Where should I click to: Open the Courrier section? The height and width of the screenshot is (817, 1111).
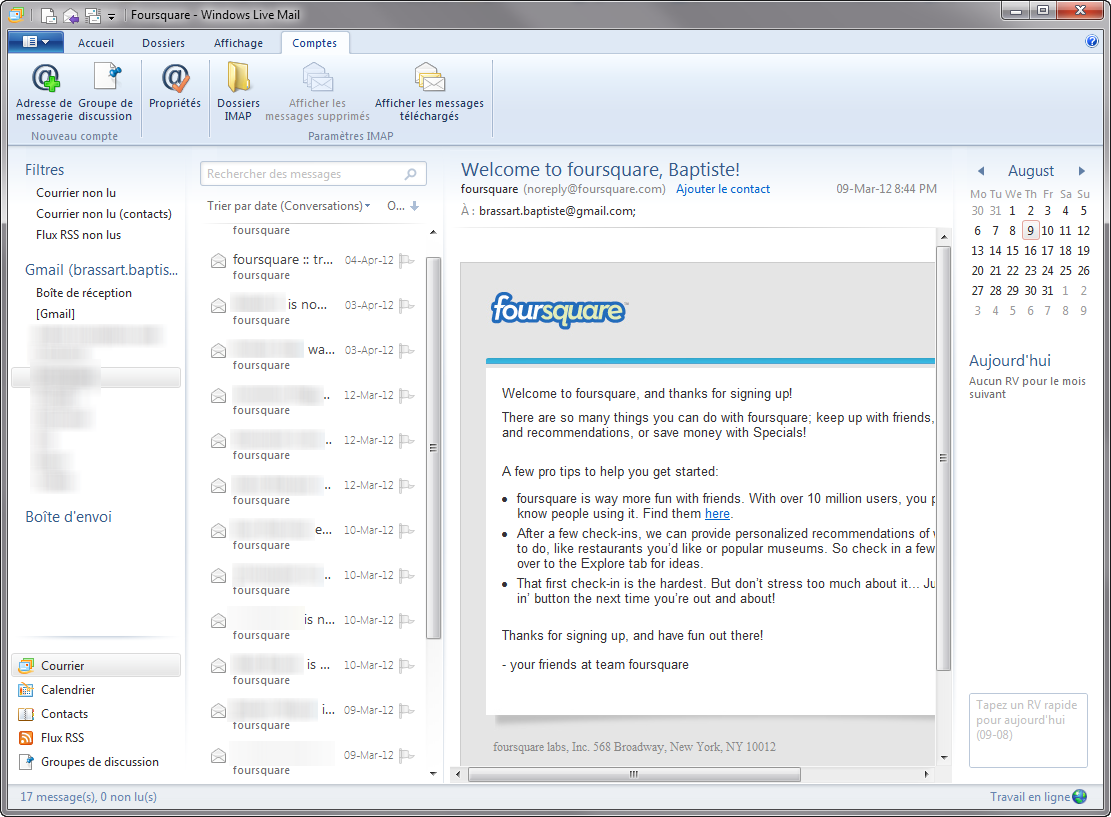96,665
